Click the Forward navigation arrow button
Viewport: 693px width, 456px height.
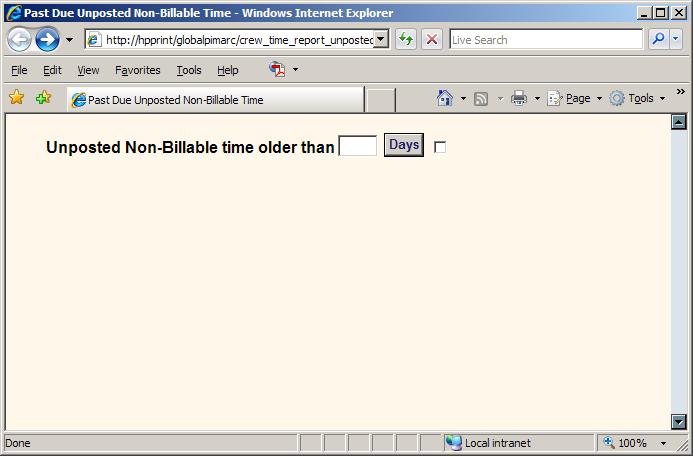pos(47,40)
